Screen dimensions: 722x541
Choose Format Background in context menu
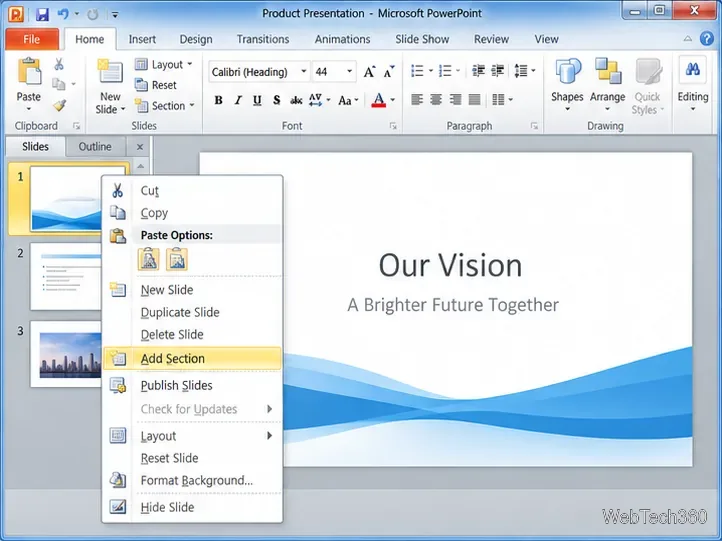pyautogui.click(x=192, y=480)
